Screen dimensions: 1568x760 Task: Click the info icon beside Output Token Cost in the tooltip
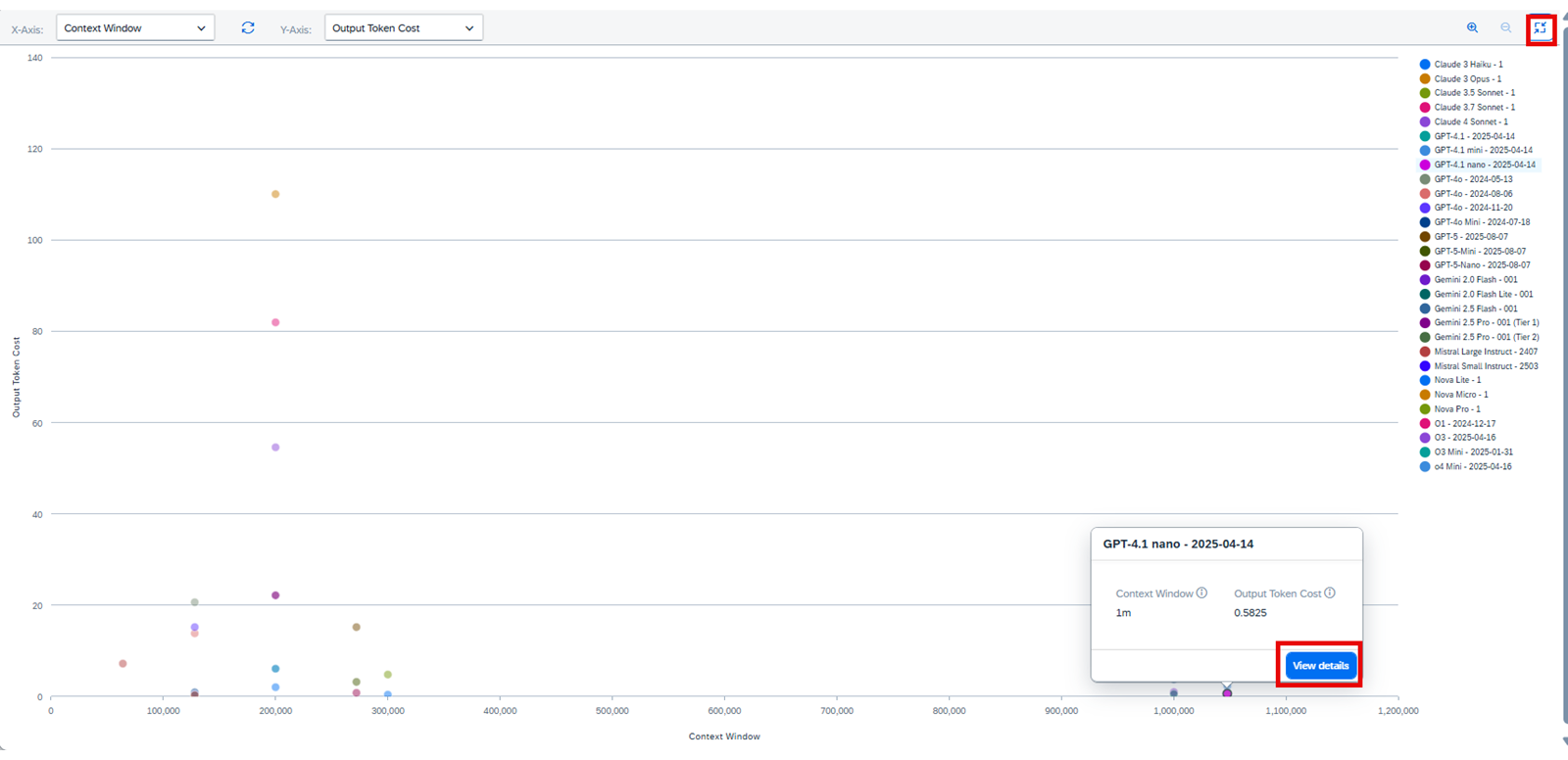(x=1330, y=593)
